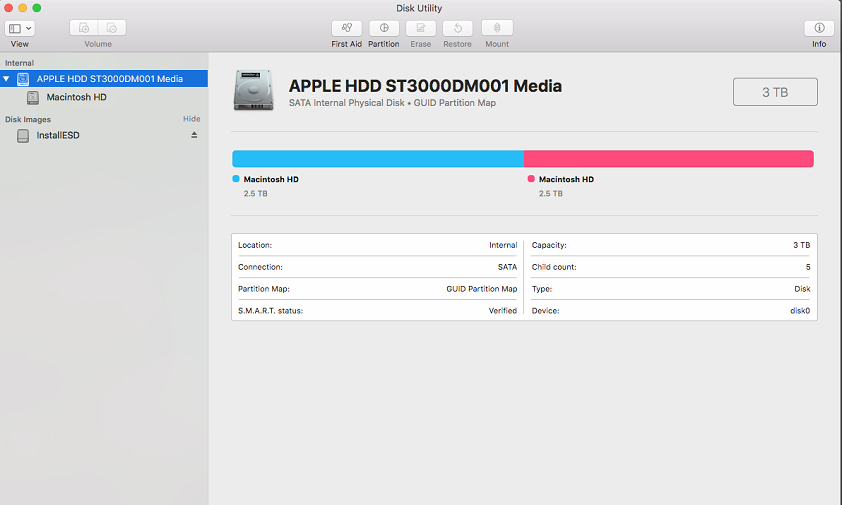Click the 'Type:' label

[542, 289]
